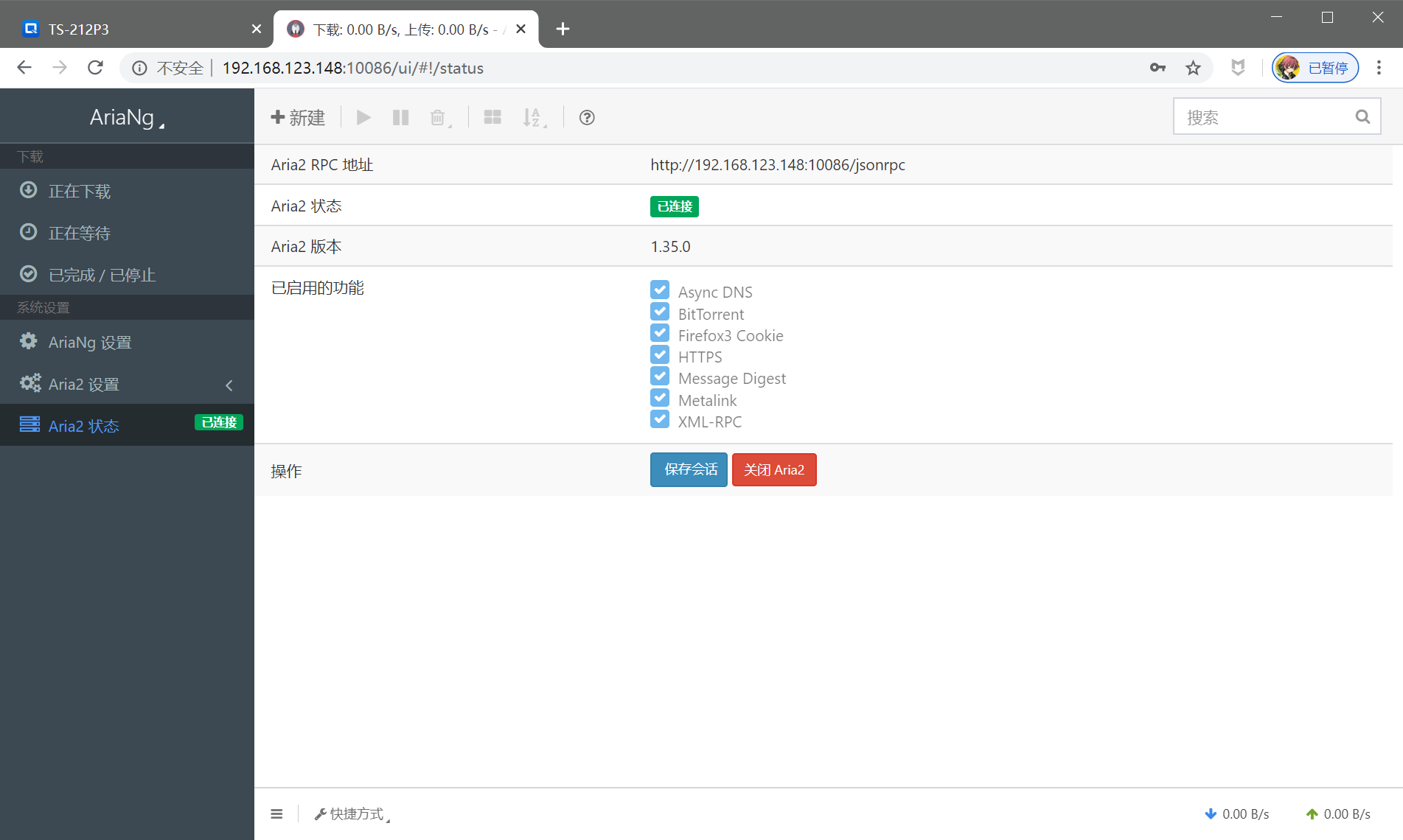Click the saved passwords key icon
Image resolution: width=1403 pixels, height=840 pixels.
[1157, 68]
